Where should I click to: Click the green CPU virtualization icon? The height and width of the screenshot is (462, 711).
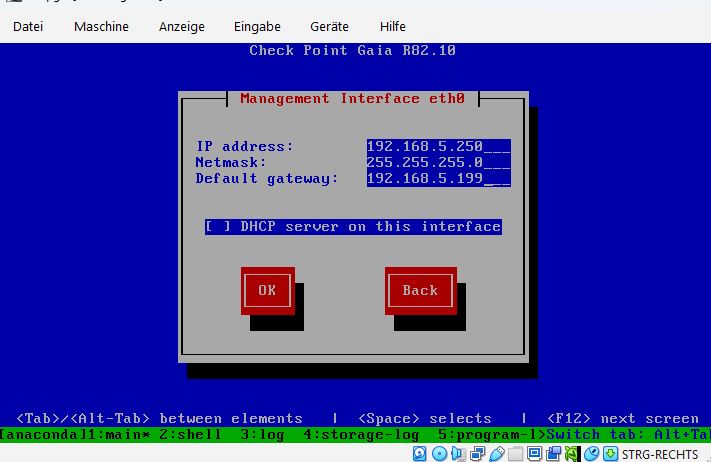[572, 453]
